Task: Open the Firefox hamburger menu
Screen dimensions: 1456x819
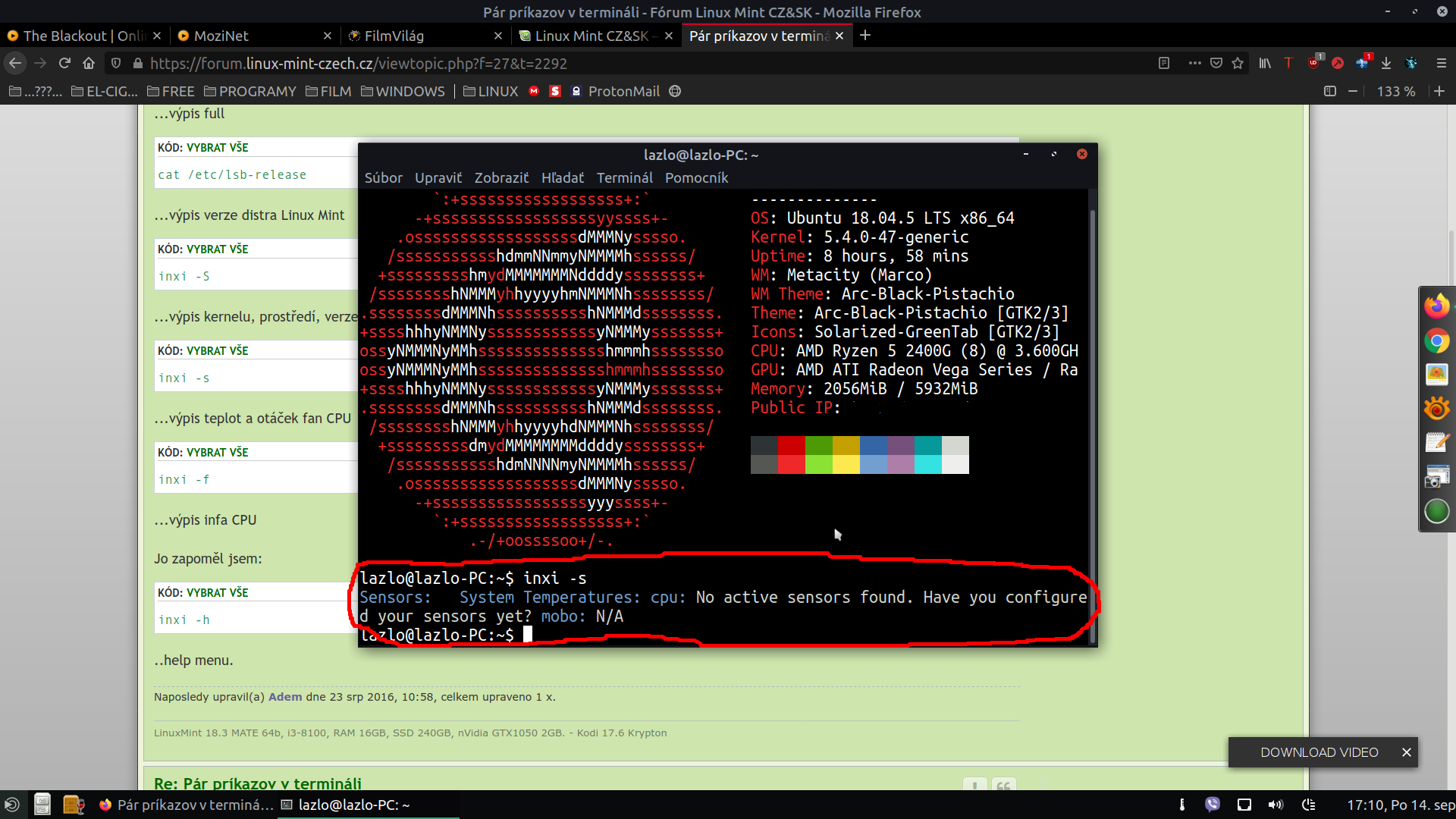Action: click(1441, 64)
